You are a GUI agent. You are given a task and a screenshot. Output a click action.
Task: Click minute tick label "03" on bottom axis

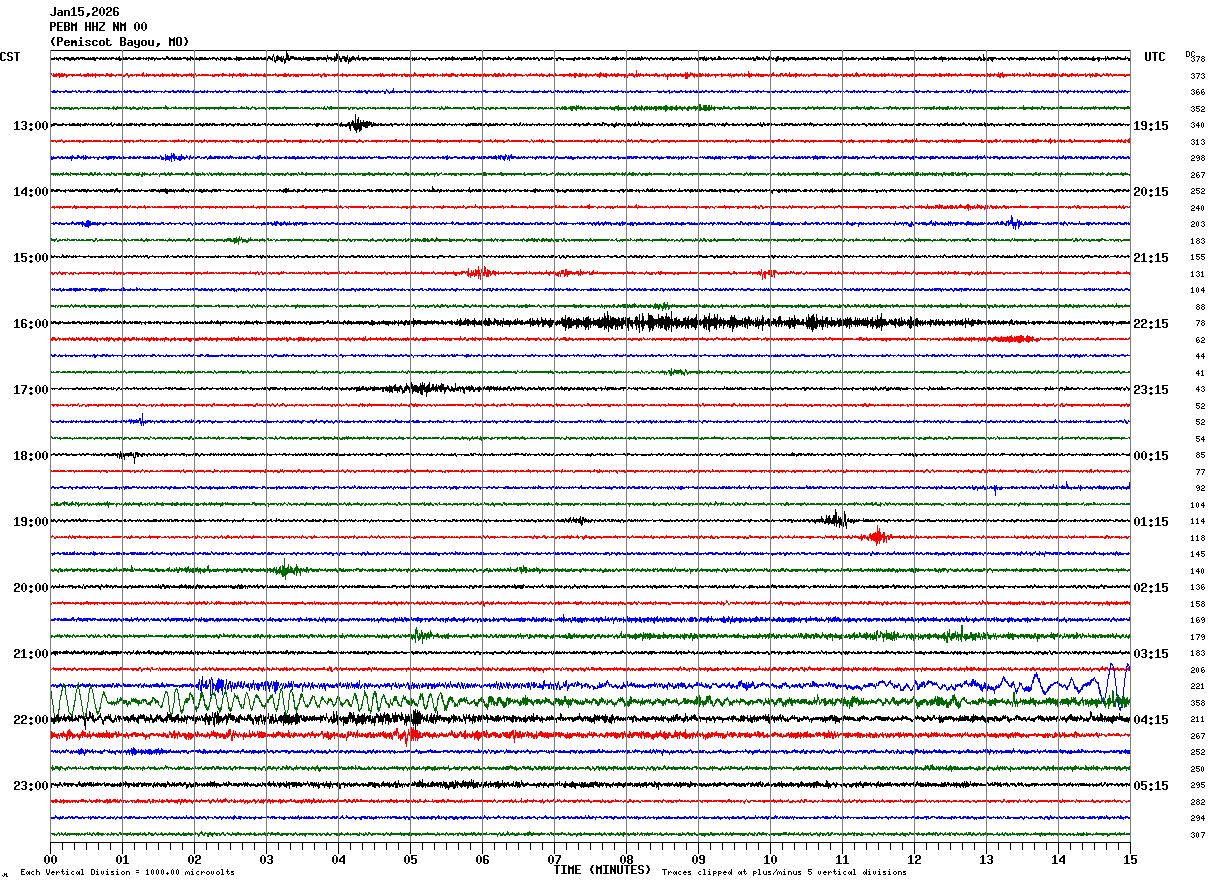266,860
